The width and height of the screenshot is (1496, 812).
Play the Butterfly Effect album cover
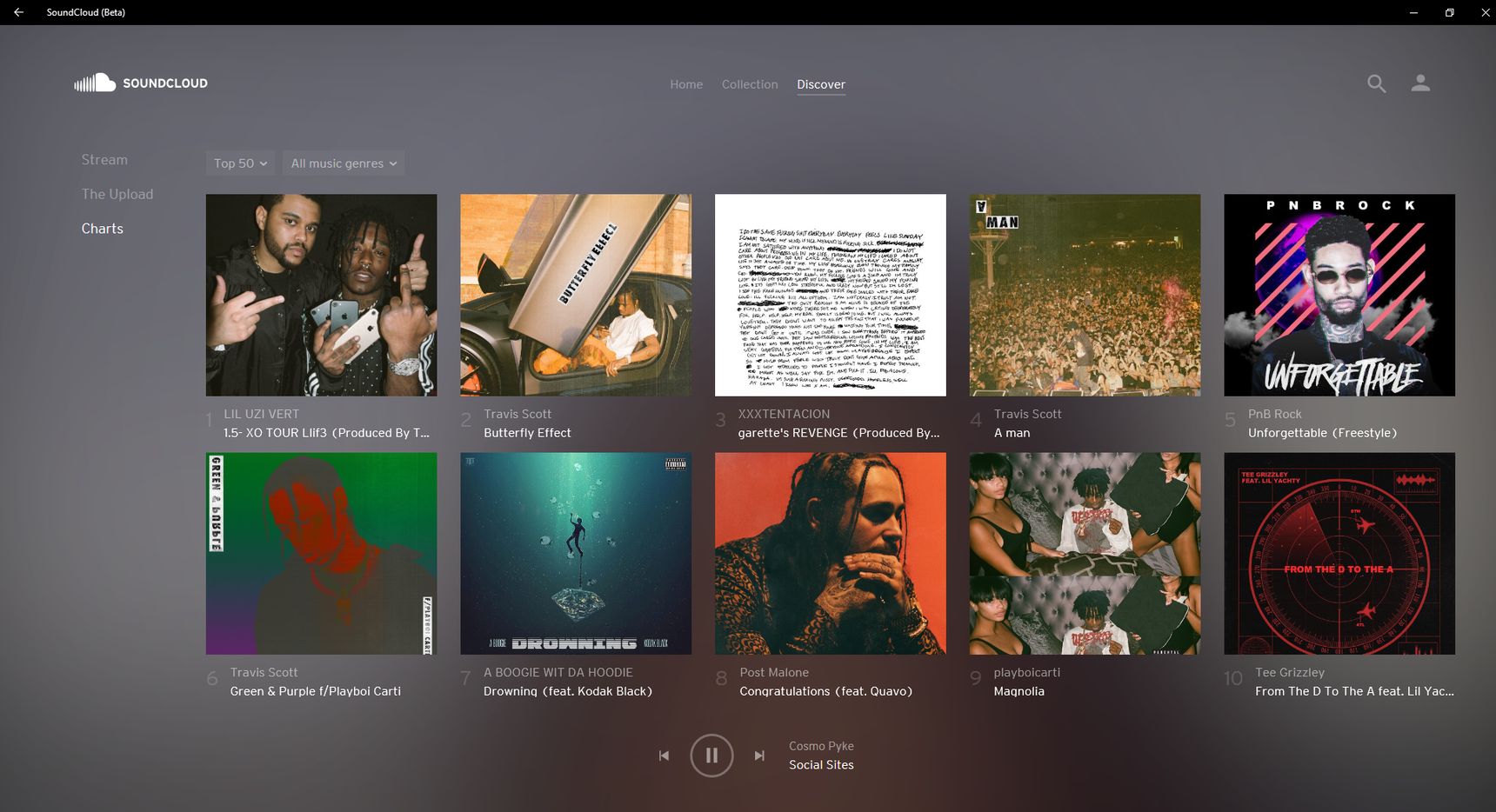tap(576, 295)
